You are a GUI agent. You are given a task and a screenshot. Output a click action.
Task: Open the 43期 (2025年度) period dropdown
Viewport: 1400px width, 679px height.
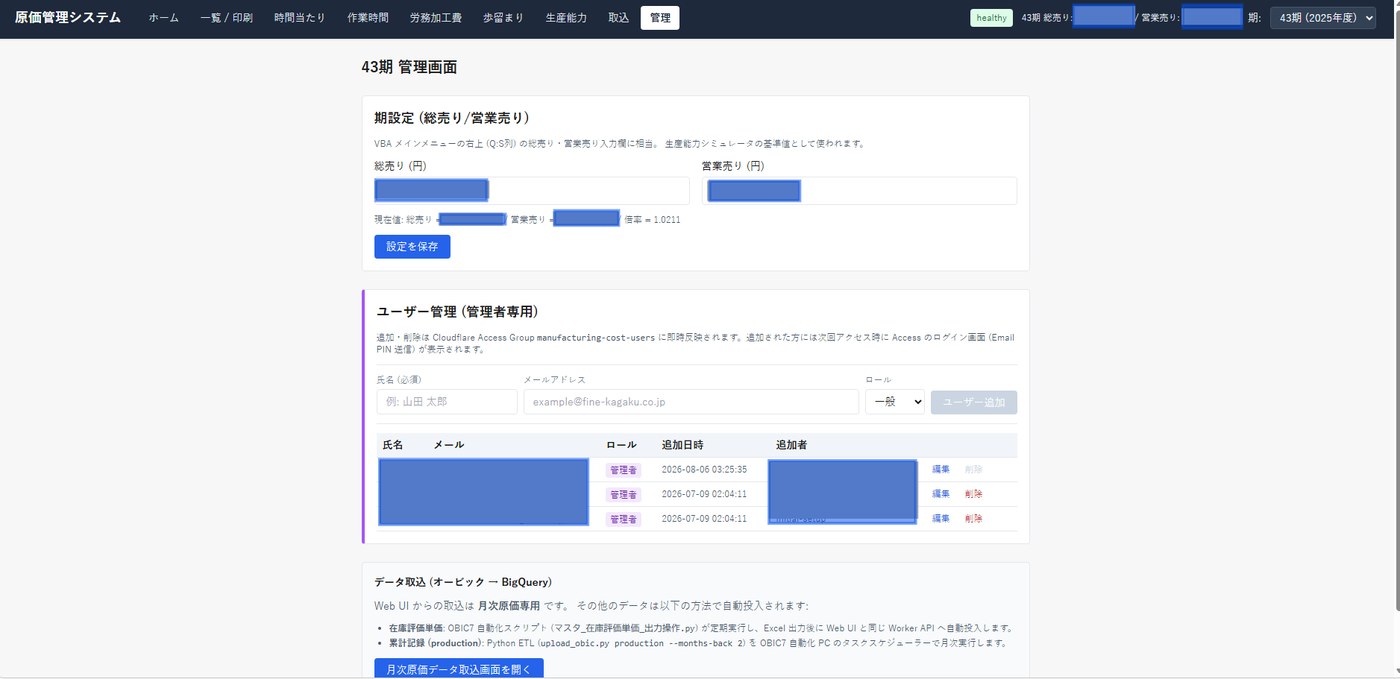click(1322, 18)
